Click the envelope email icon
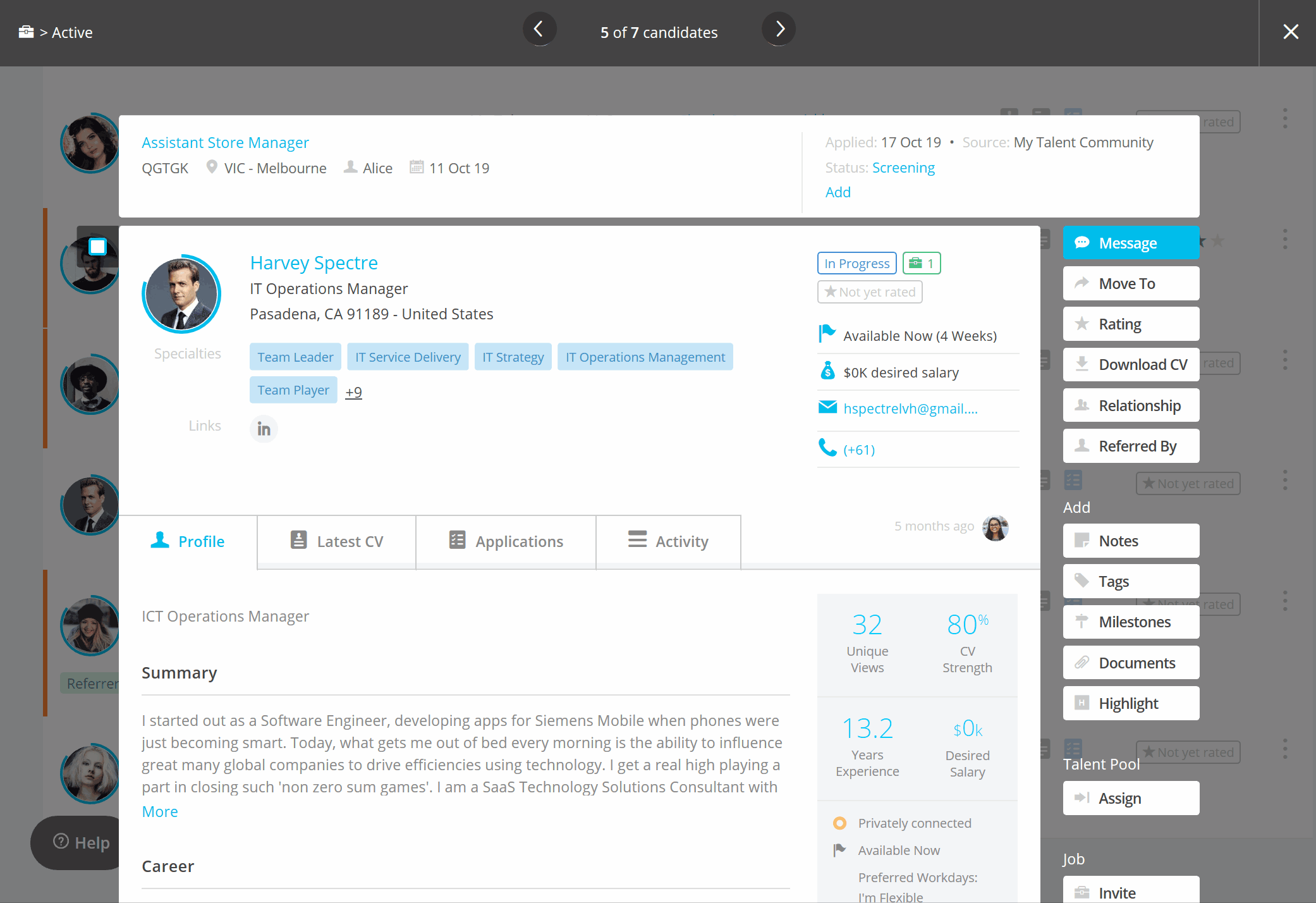 pyautogui.click(x=827, y=408)
